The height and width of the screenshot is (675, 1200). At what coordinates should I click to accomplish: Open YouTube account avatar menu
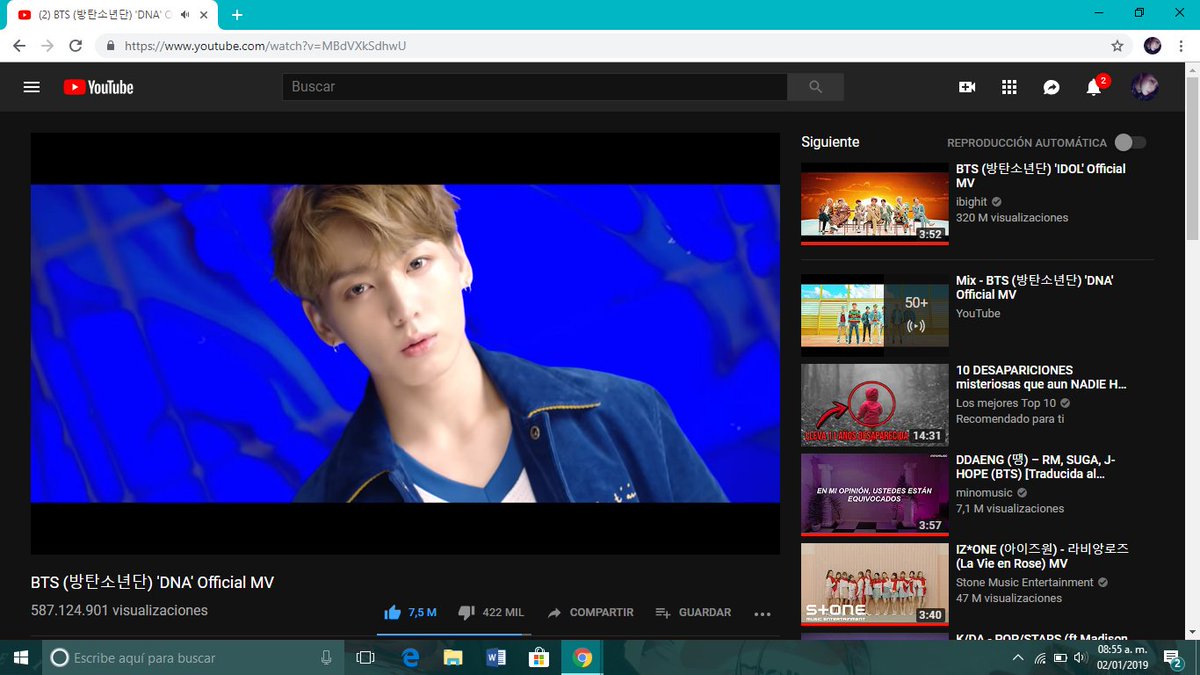(x=1145, y=87)
